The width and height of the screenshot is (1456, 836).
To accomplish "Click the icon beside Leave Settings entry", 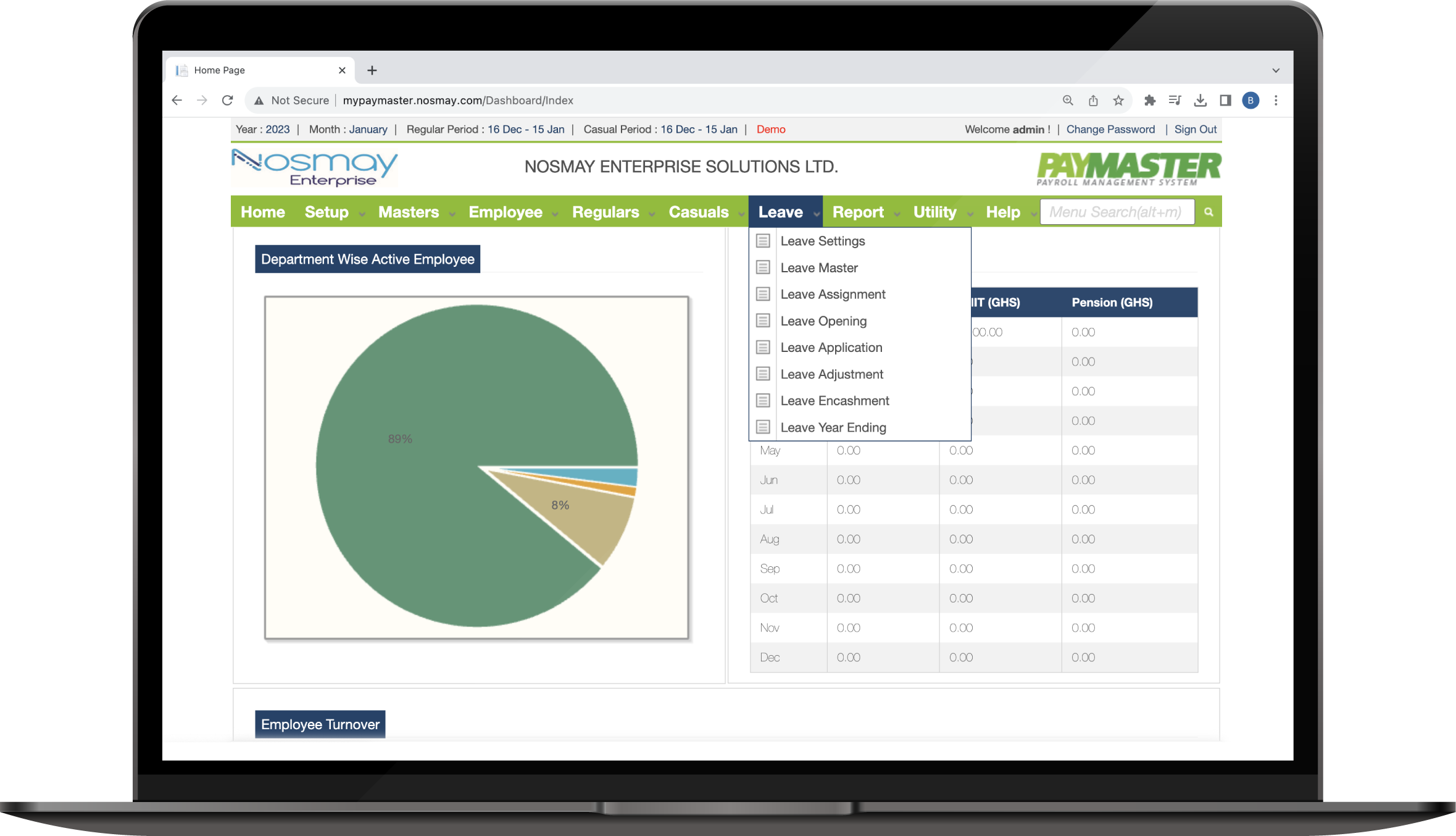I will 763,241.
